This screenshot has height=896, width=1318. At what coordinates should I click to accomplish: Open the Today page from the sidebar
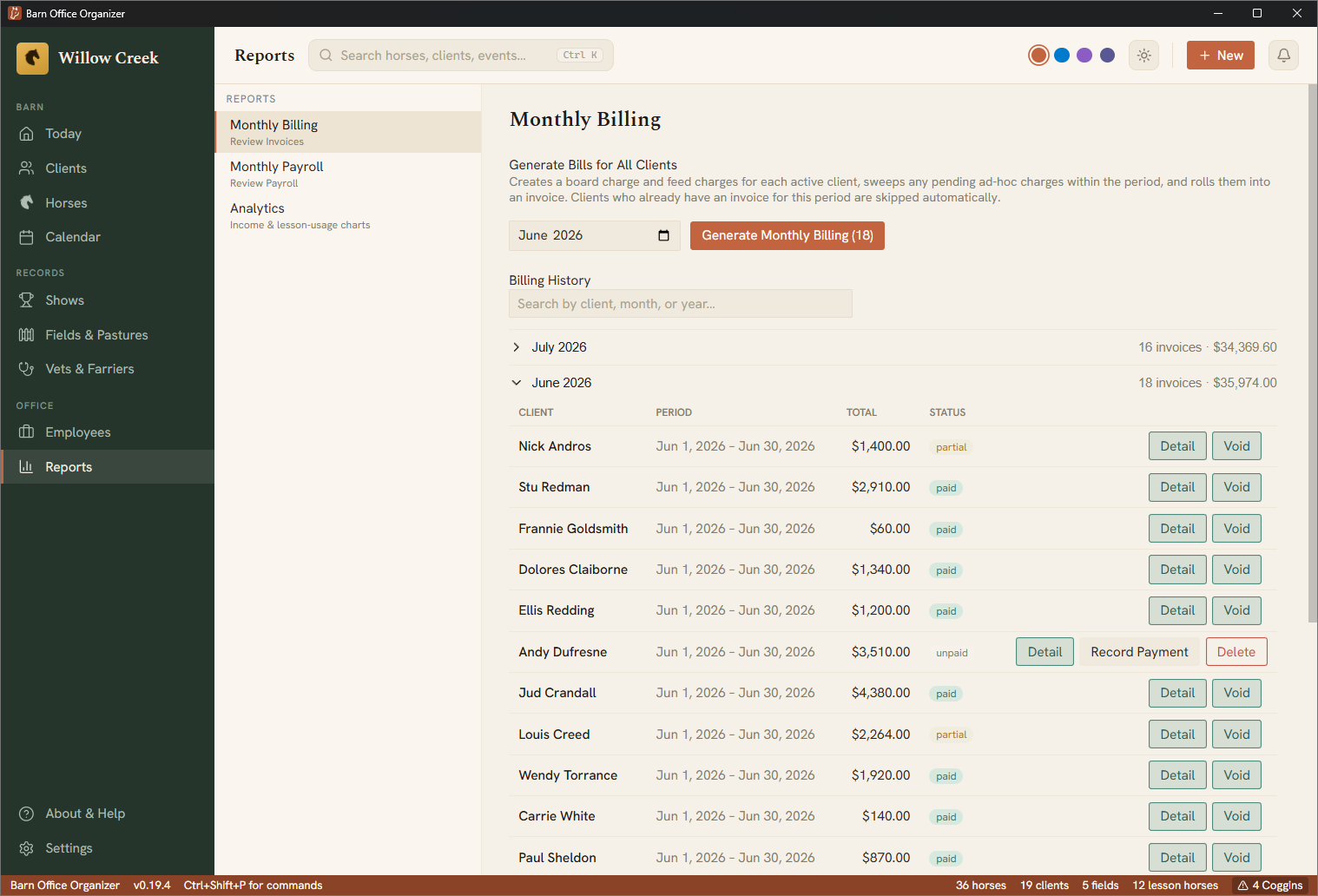pyautogui.click(x=108, y=134)
